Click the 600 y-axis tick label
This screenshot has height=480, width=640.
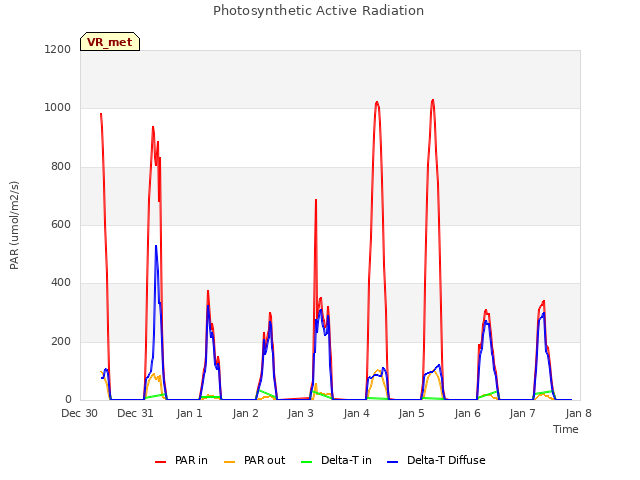(x=61, y=224)
